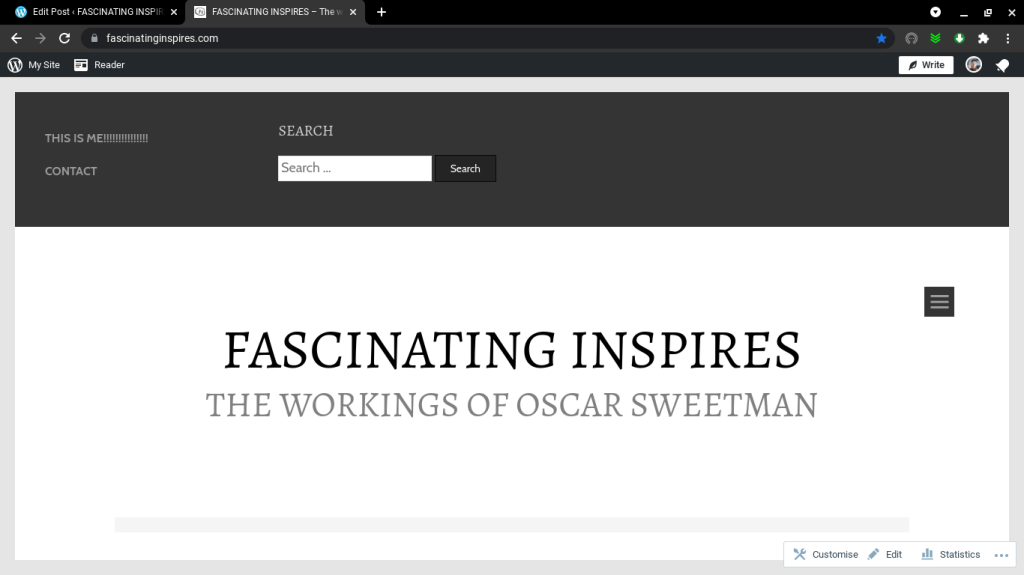Viewport: 1024px width, 575px height.
Task: Toggle the site hamburger menu
Action: tap(938, 302)
